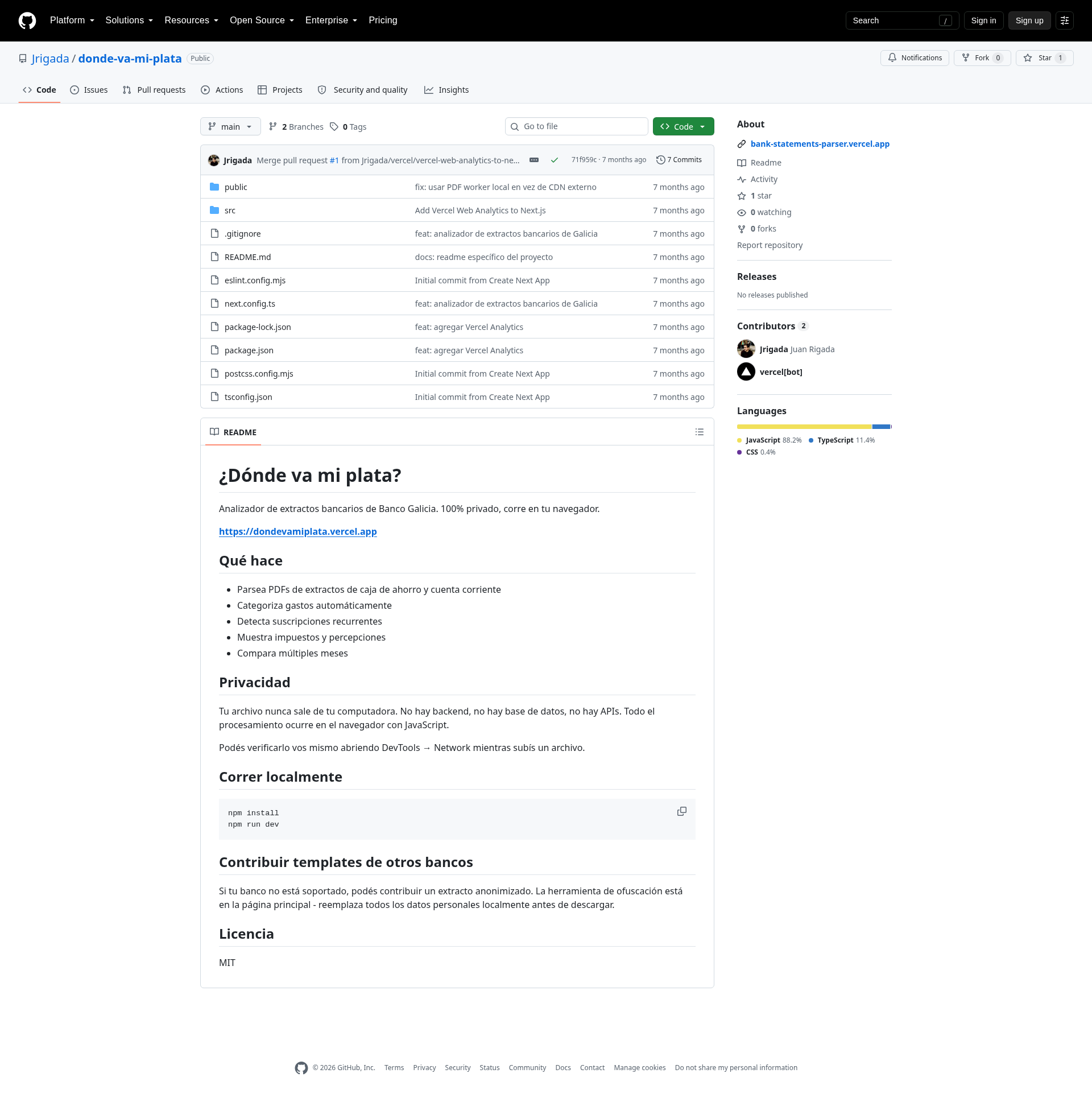The image size is (1092, 1098).
Task: Click the package-lock.json file icon
Action: click(214, 327)
